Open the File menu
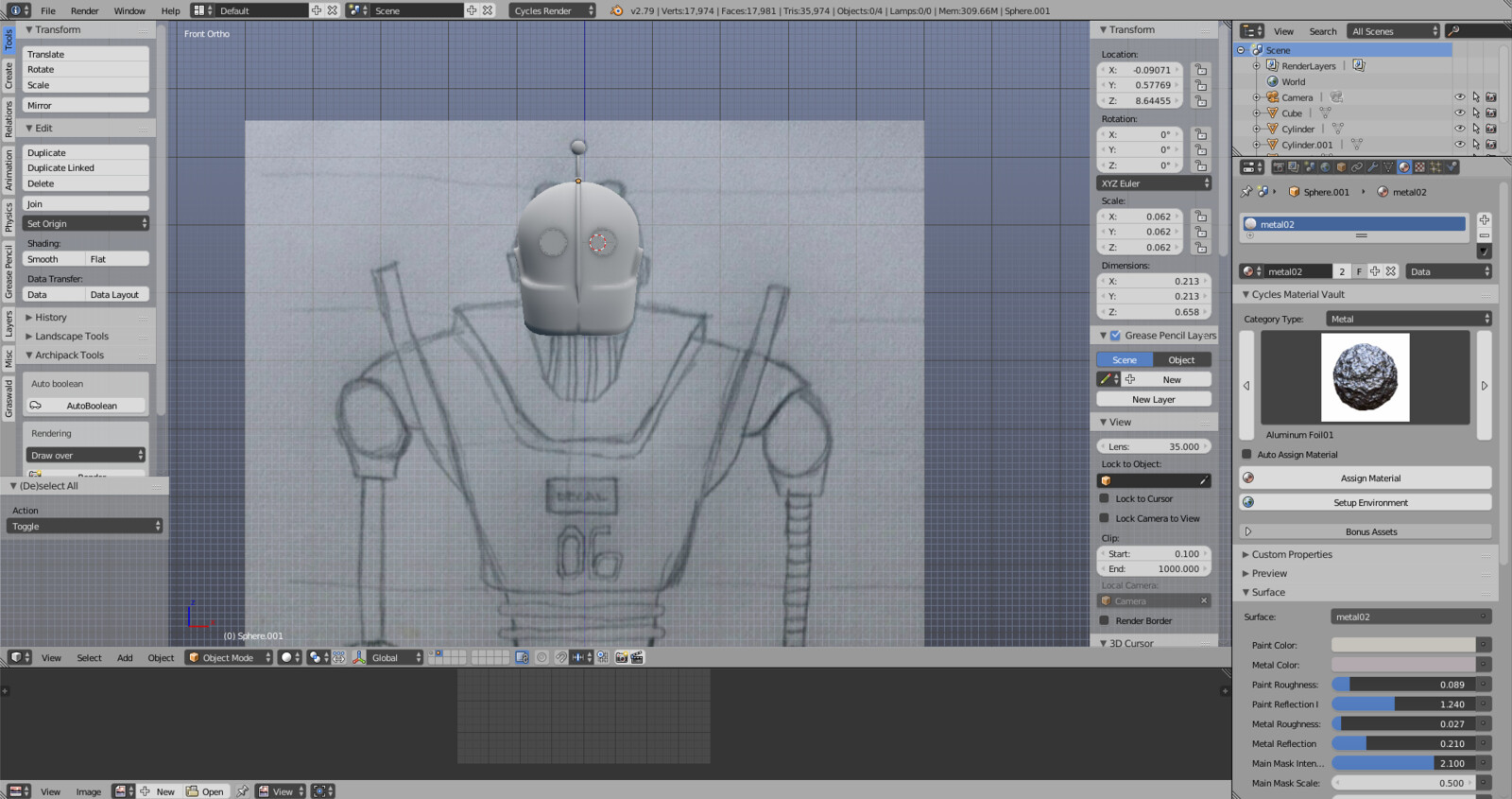 48,10
